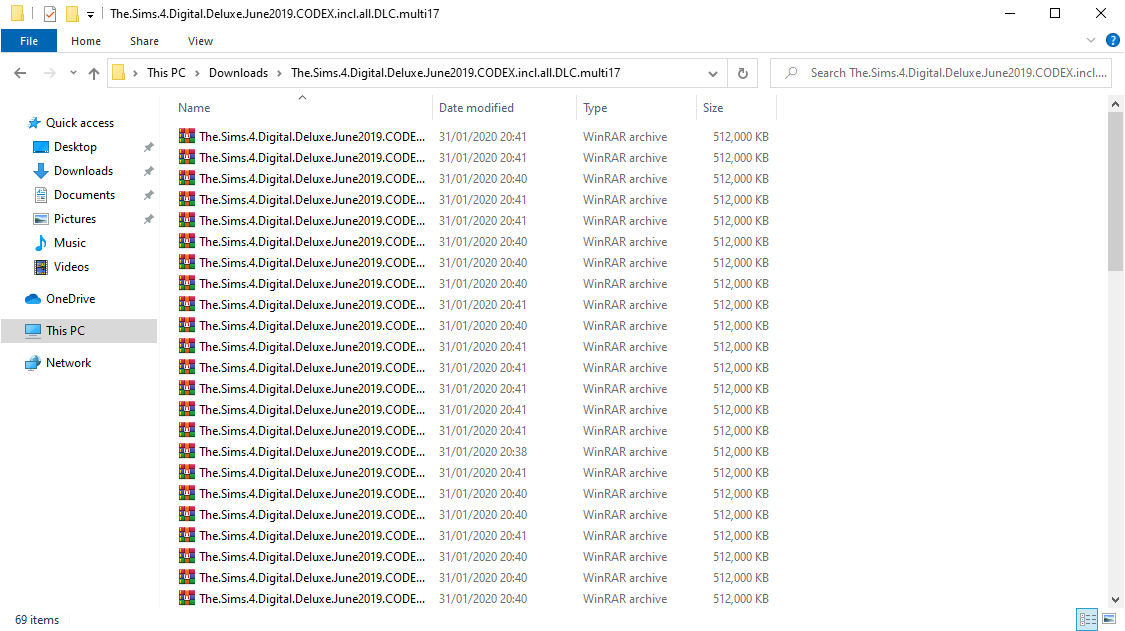This screenshot has width=1125, height=631.
Task: Switch to Details view in status bar
Action: pos(1087,619)
